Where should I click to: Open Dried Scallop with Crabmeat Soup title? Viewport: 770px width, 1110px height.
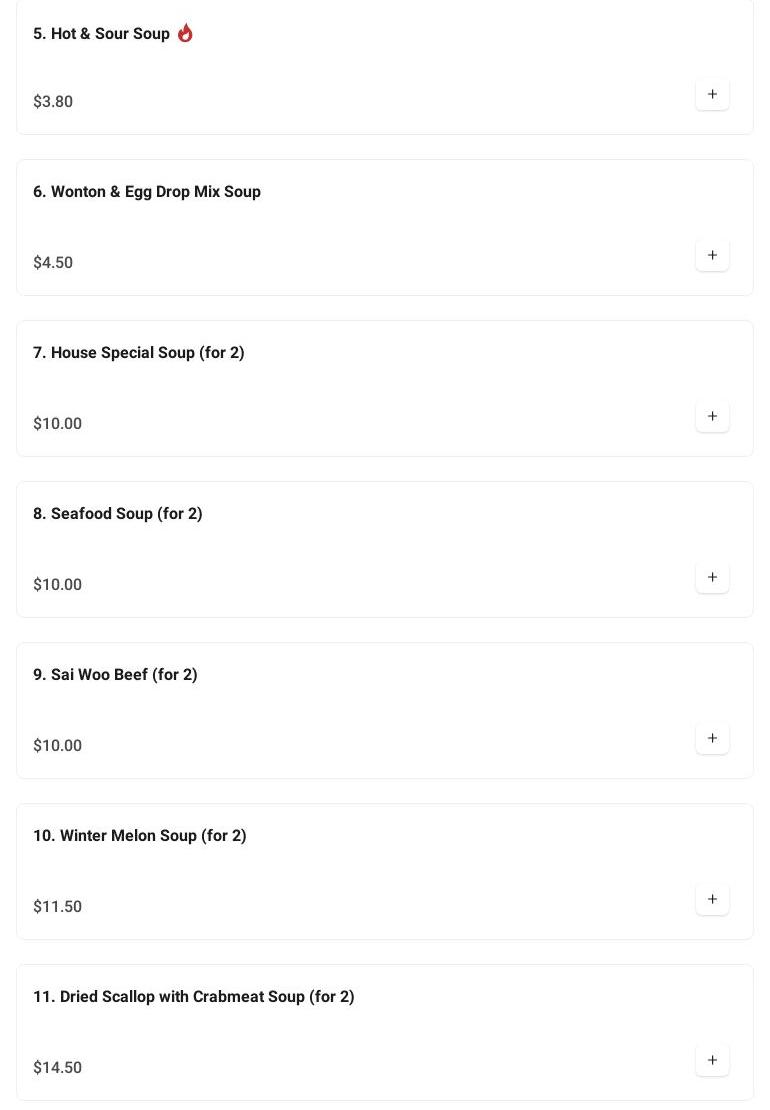[x=194, y=997]
